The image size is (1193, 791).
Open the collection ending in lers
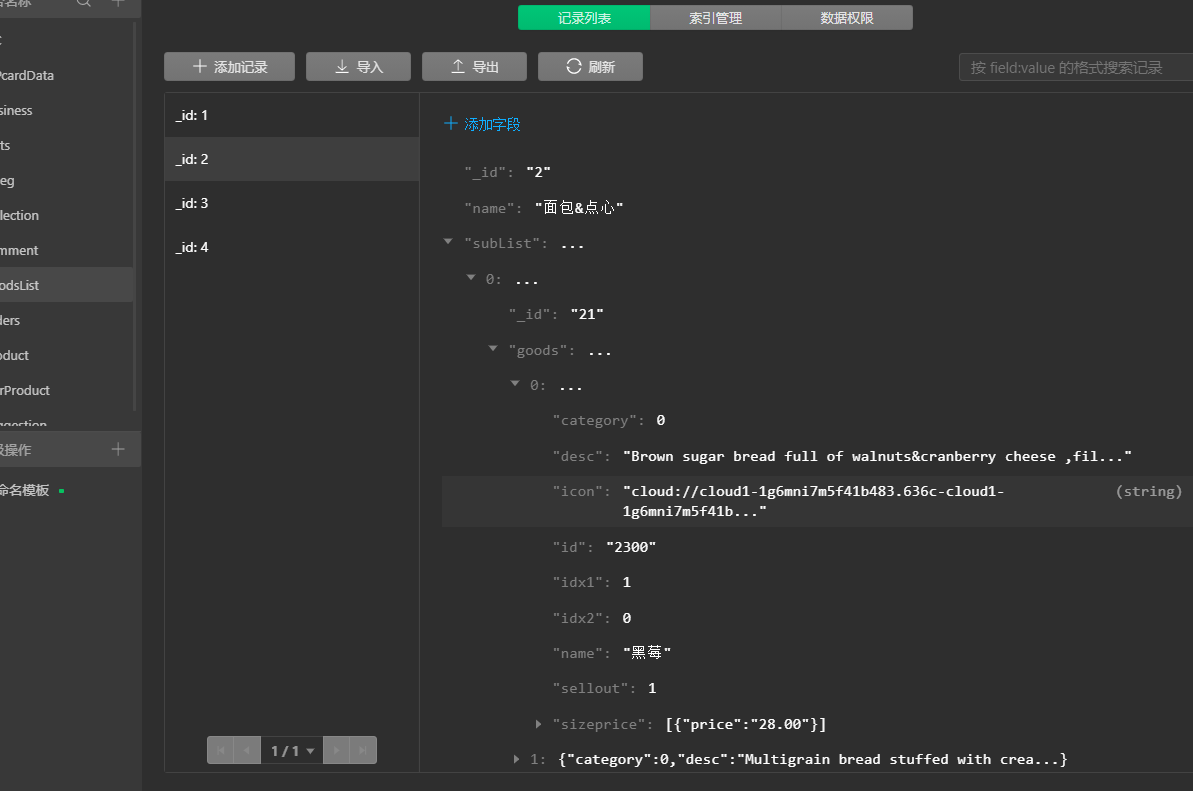tap(66, 320)
